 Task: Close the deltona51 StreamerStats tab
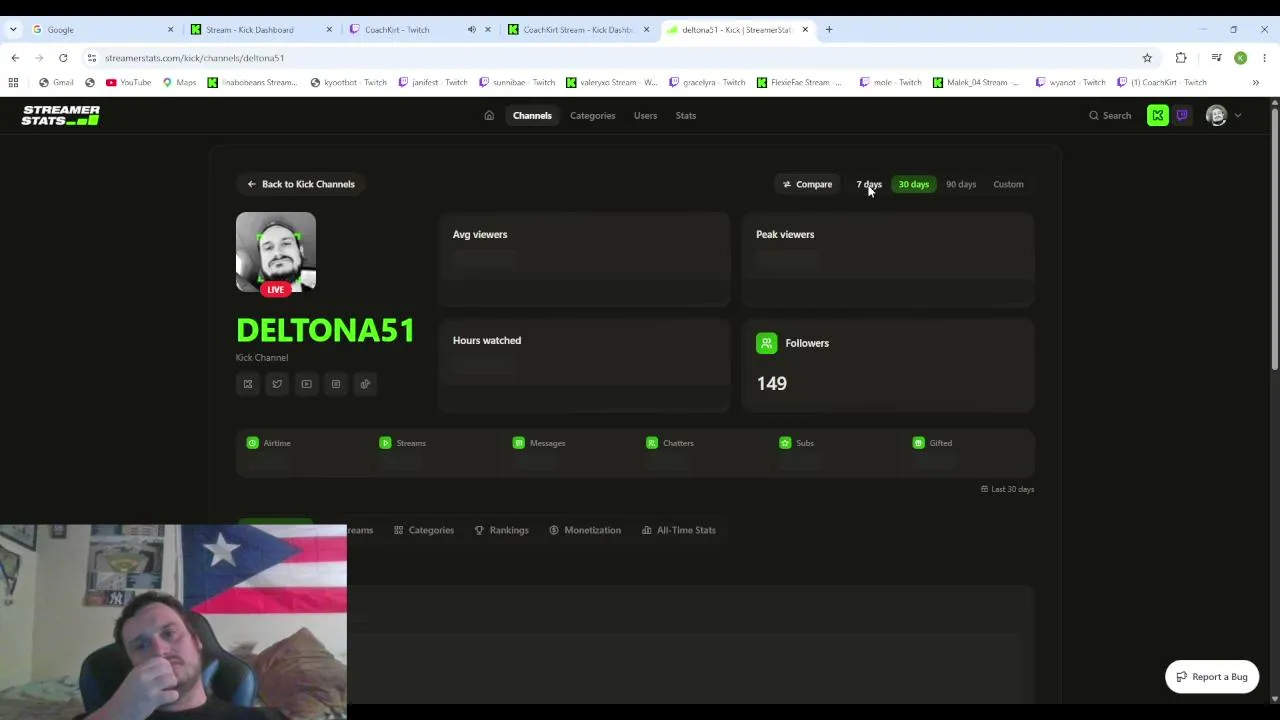805,30
